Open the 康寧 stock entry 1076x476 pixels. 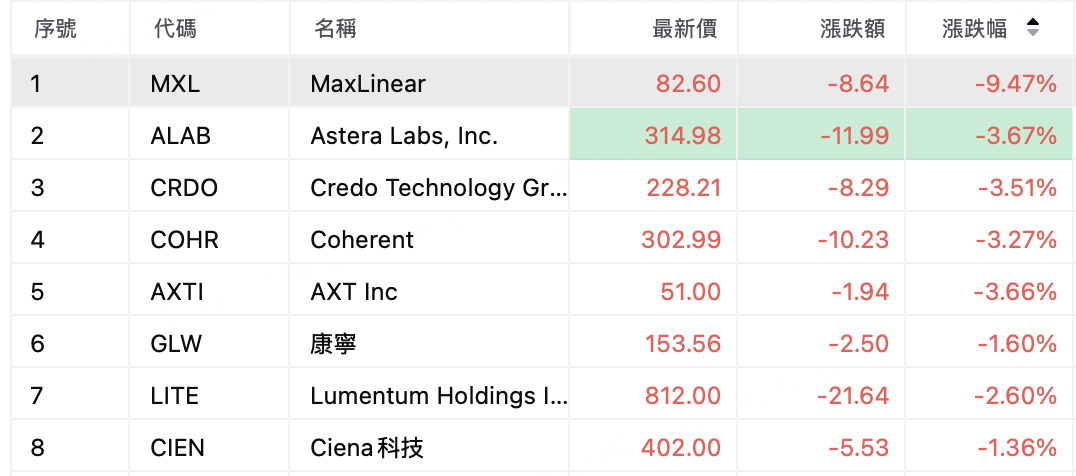[x=334, y=344]
